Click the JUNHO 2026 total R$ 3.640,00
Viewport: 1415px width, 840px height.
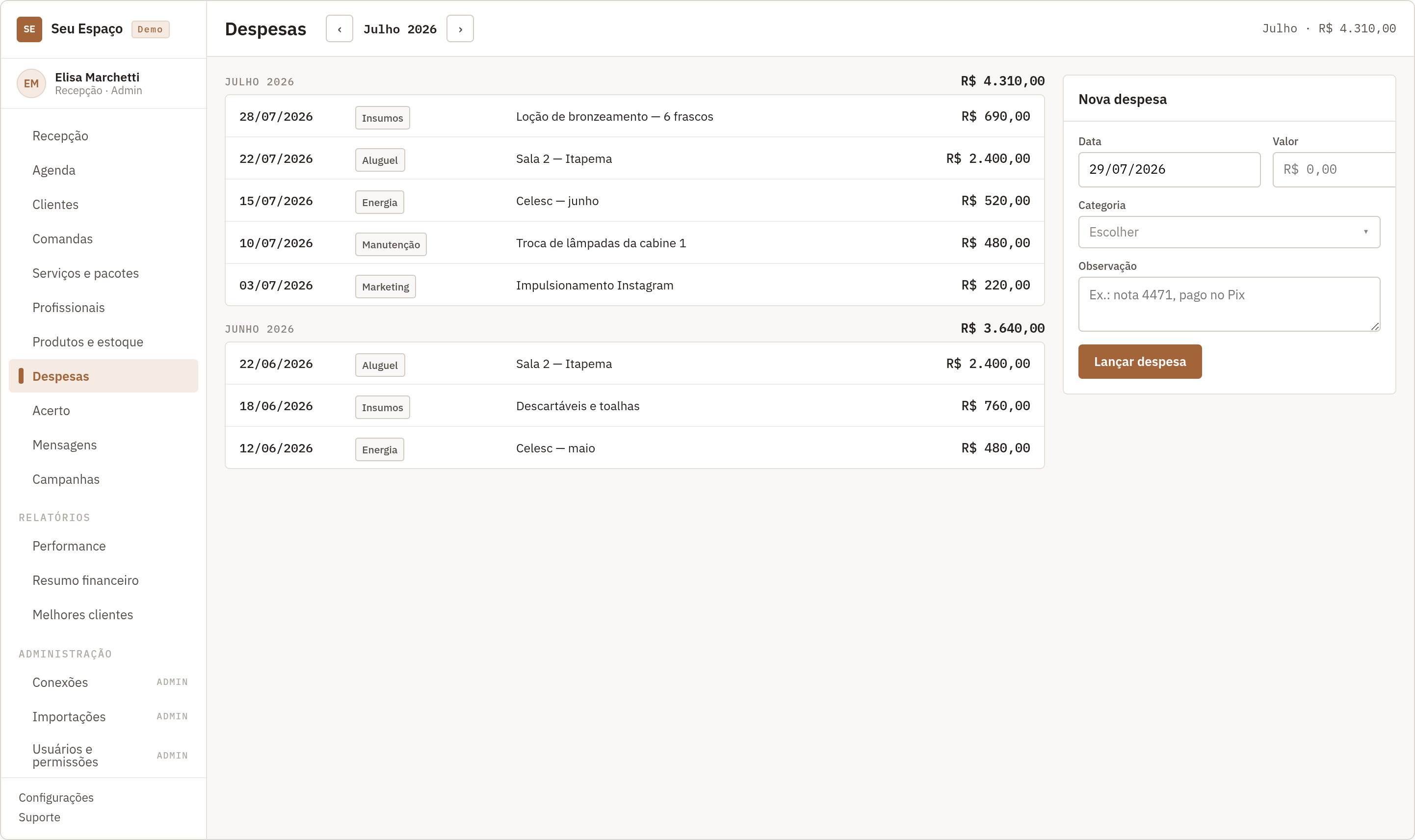tap(1002, 328)
